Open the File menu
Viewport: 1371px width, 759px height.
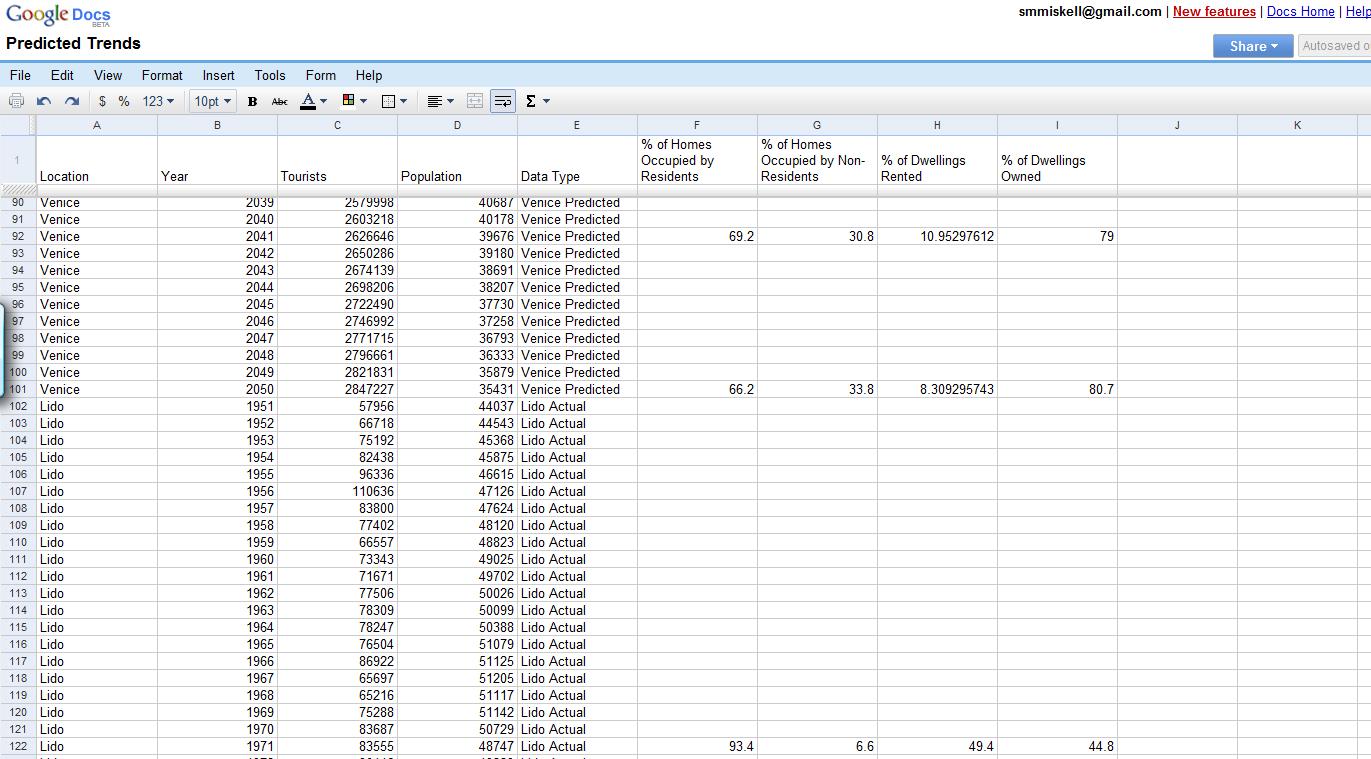tap(20, 75)
